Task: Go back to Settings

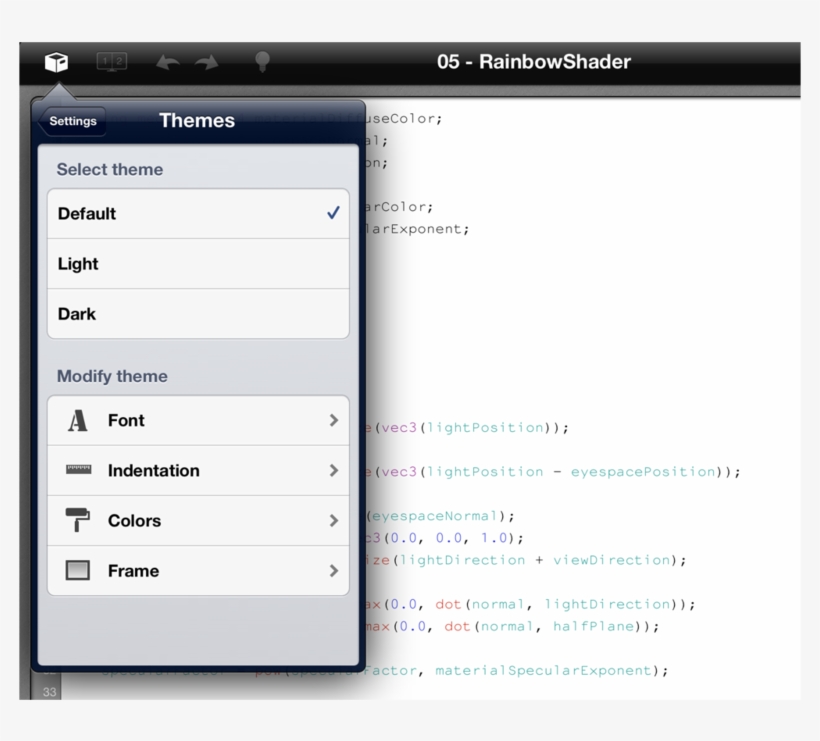Action: (72, 121)
